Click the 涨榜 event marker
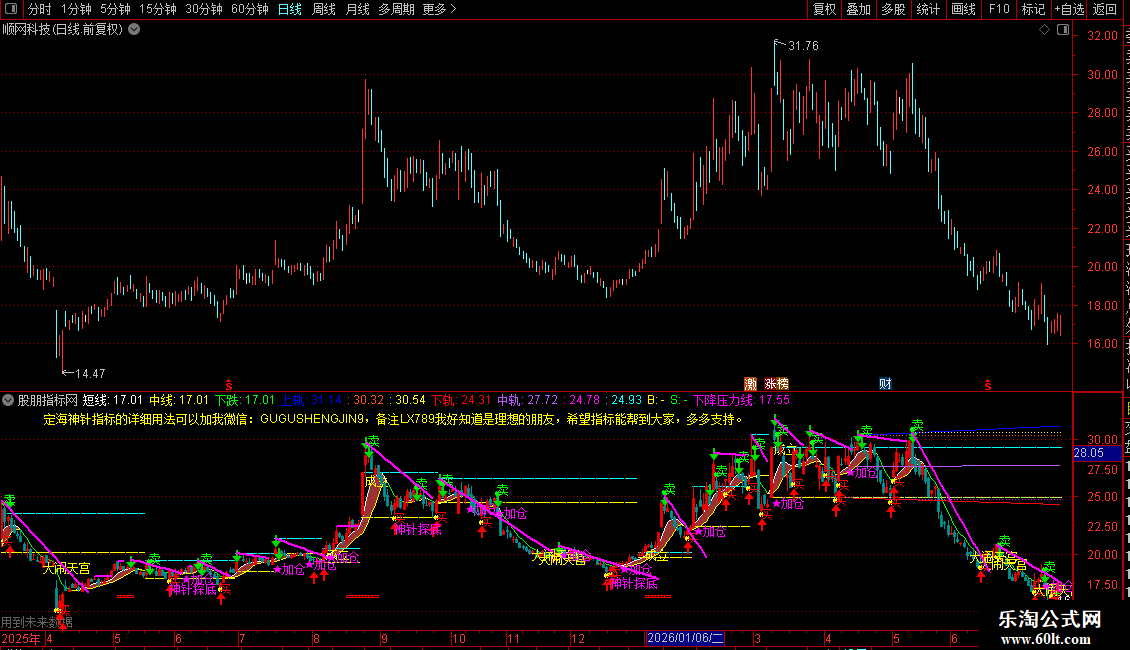The height and width of the screenshot is (650, 1130). tap(776, 384)
